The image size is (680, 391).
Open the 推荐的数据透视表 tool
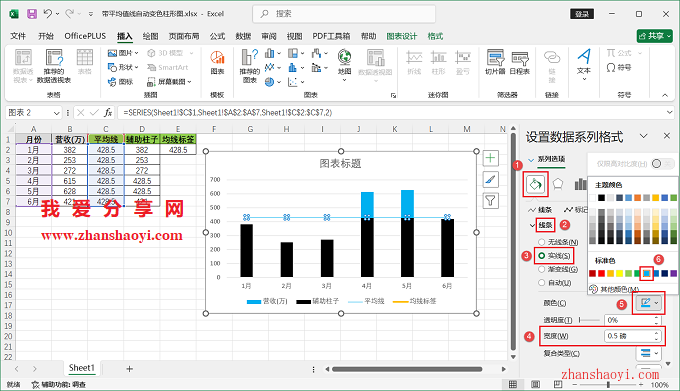[x=54, y=66]
